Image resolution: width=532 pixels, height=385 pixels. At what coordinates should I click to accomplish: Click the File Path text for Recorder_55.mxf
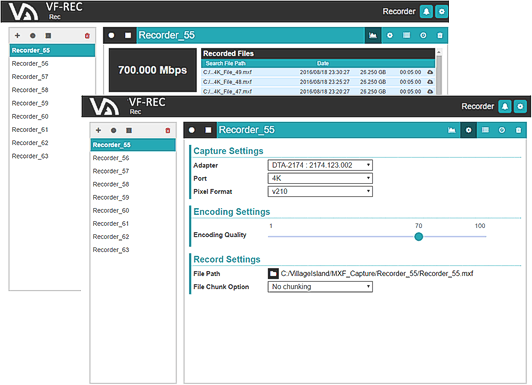(x=377, y=274)
